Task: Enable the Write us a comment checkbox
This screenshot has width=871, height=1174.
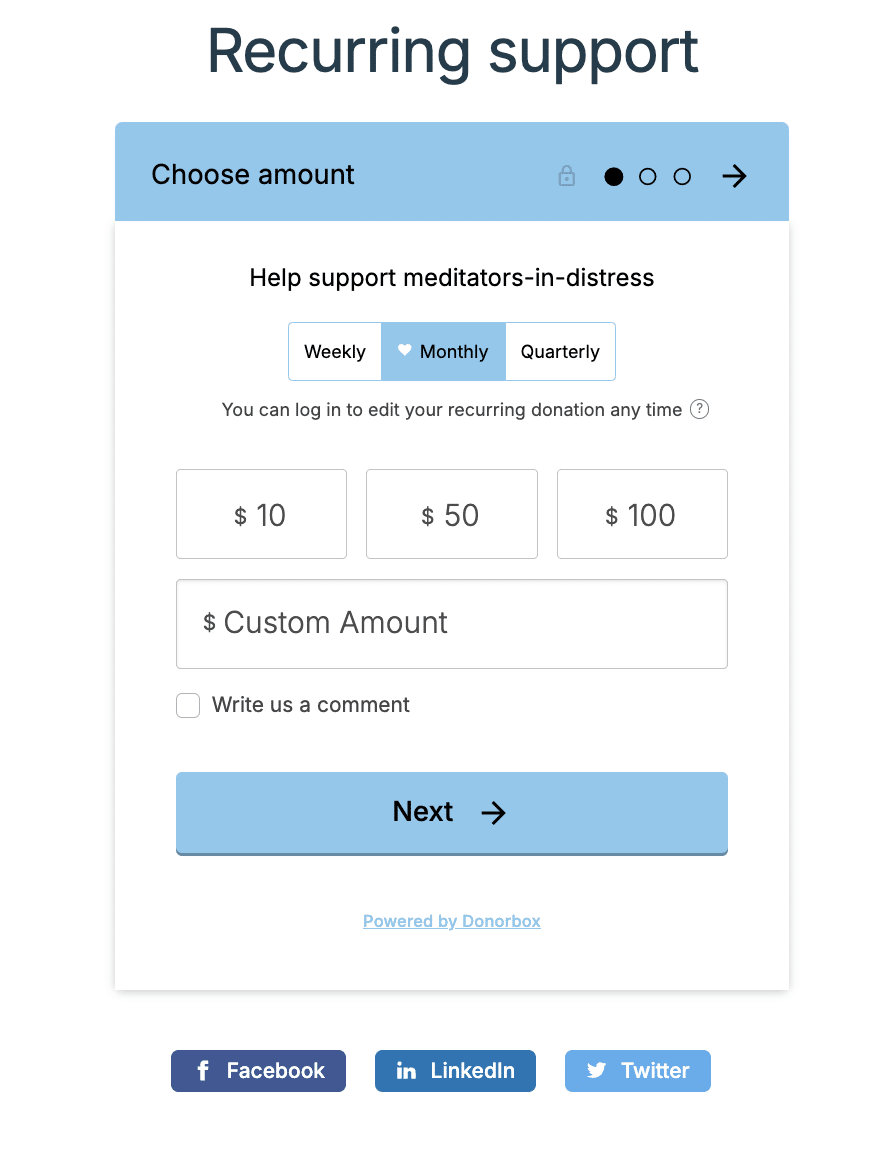Action: click(188, 705)
